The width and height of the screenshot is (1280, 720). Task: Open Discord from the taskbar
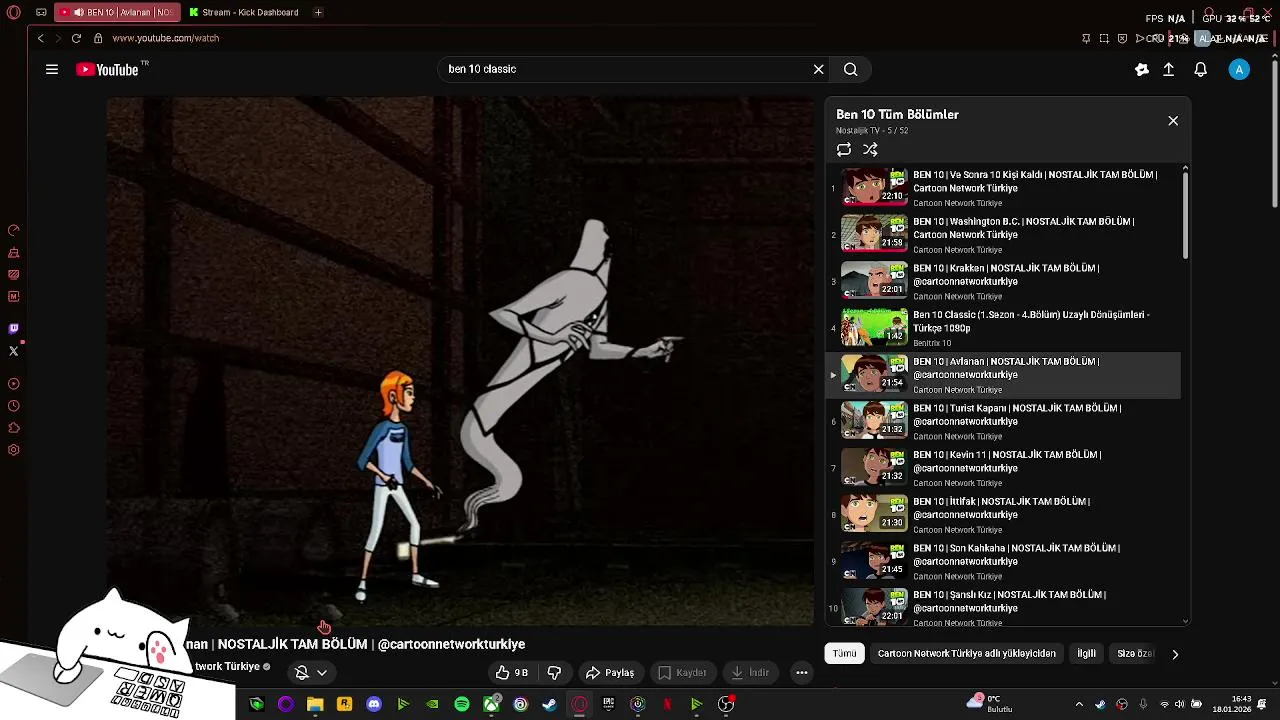tap(374, 704)
